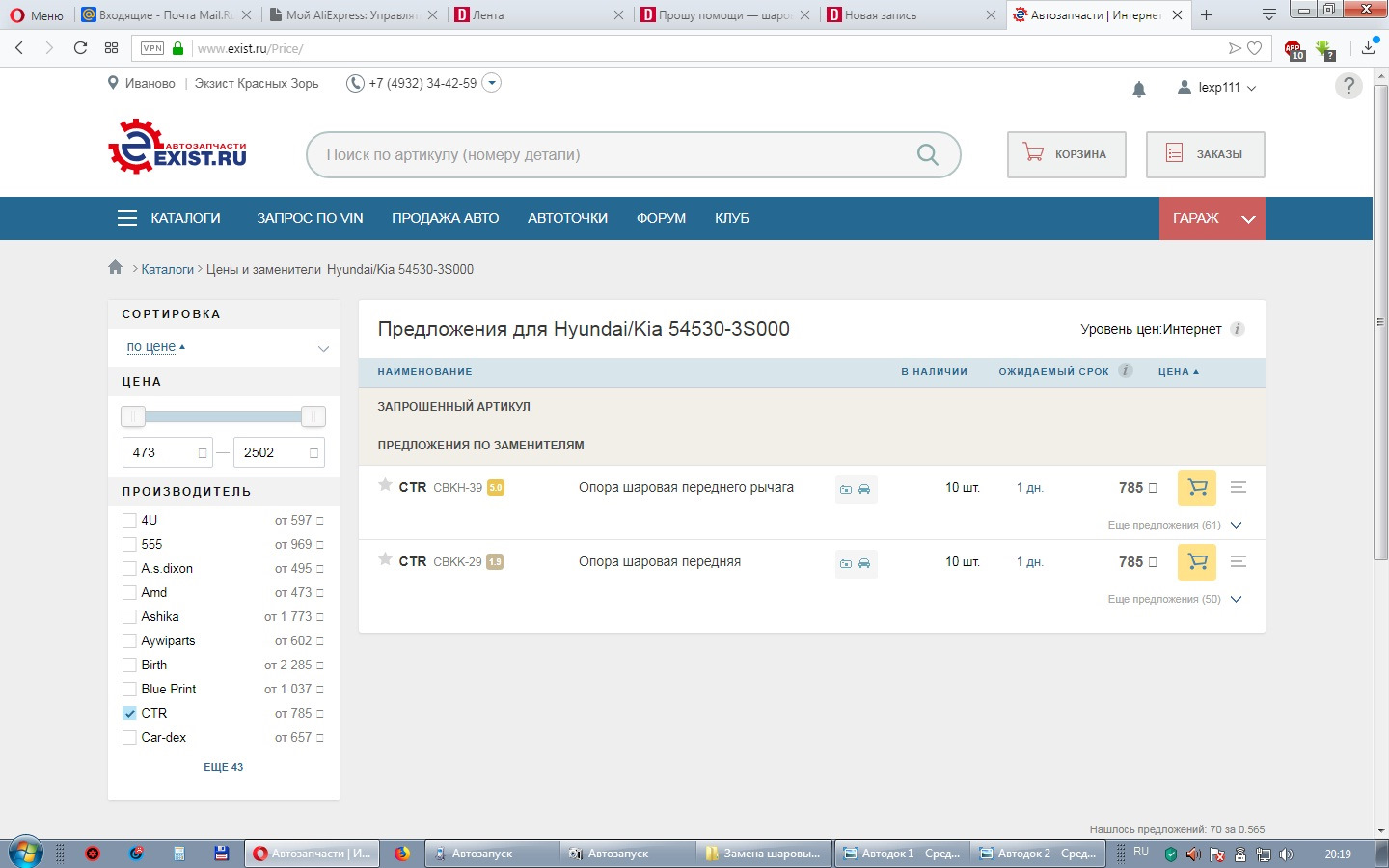This screenshot has width=1389, height=868.
Task: Open Форум menu item
Action: (661, 218)
